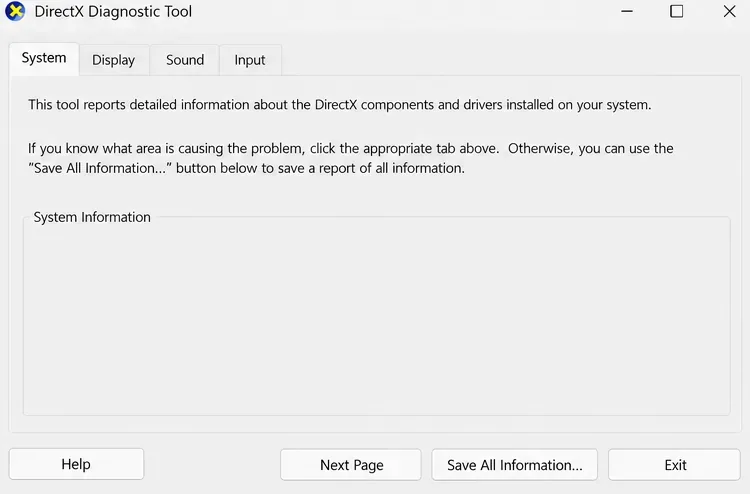Screen dimensions: 750x494
Task: Click the 'This tool reports detailed information' text
Action: pyautogui.click(x=340, y=105)
